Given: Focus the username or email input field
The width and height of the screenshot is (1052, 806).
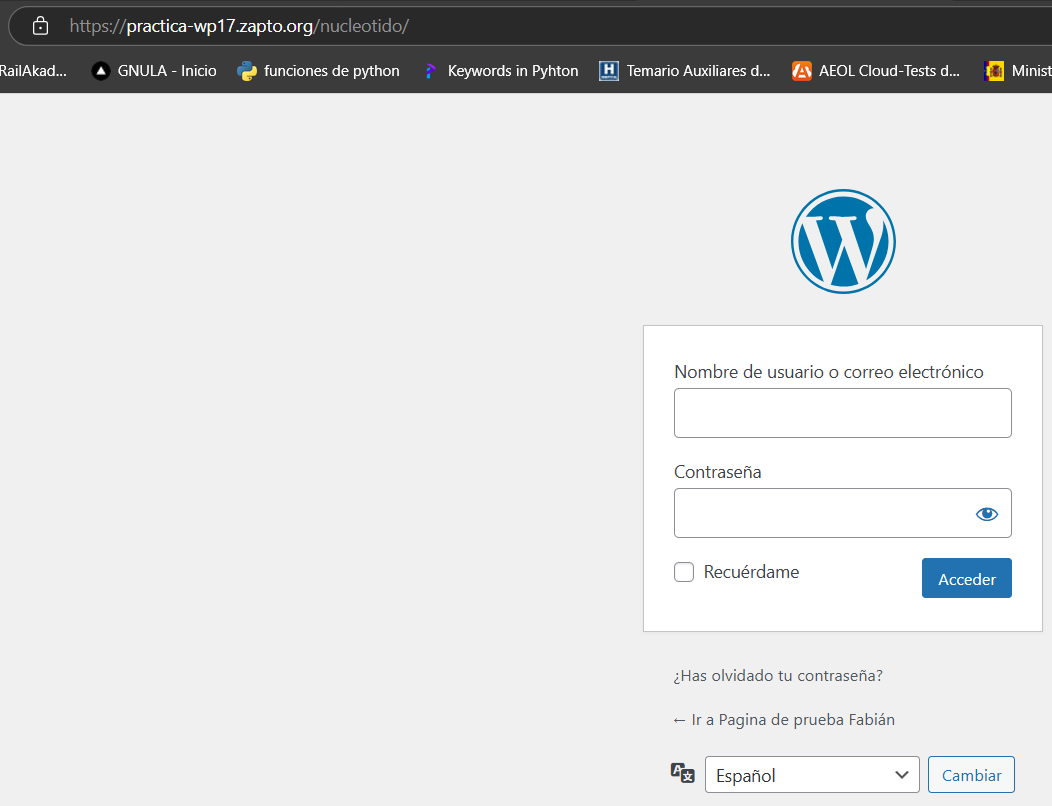Looking at the screenshot, I should [842, 413].
